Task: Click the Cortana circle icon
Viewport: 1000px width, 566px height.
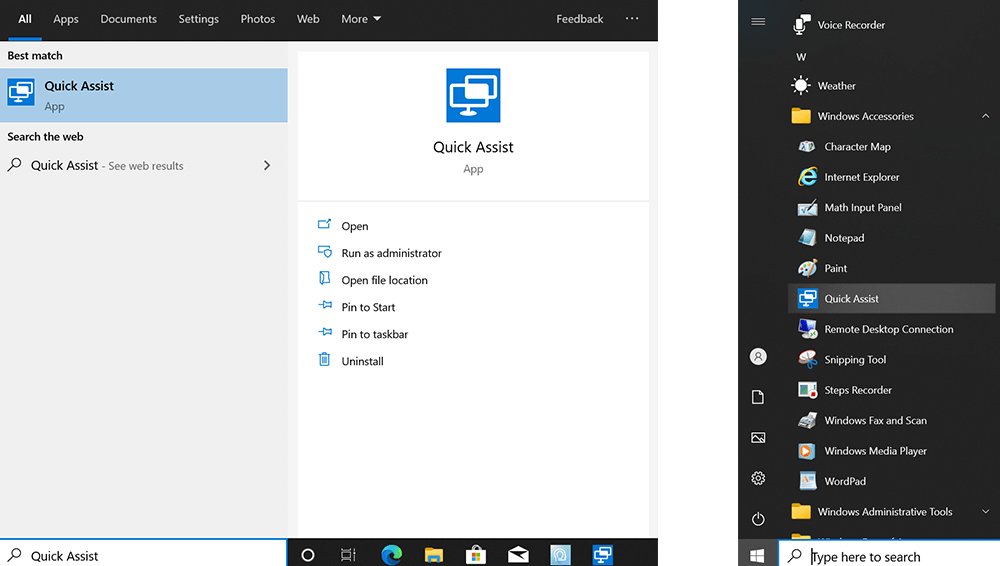Action: tap(308, 555)
